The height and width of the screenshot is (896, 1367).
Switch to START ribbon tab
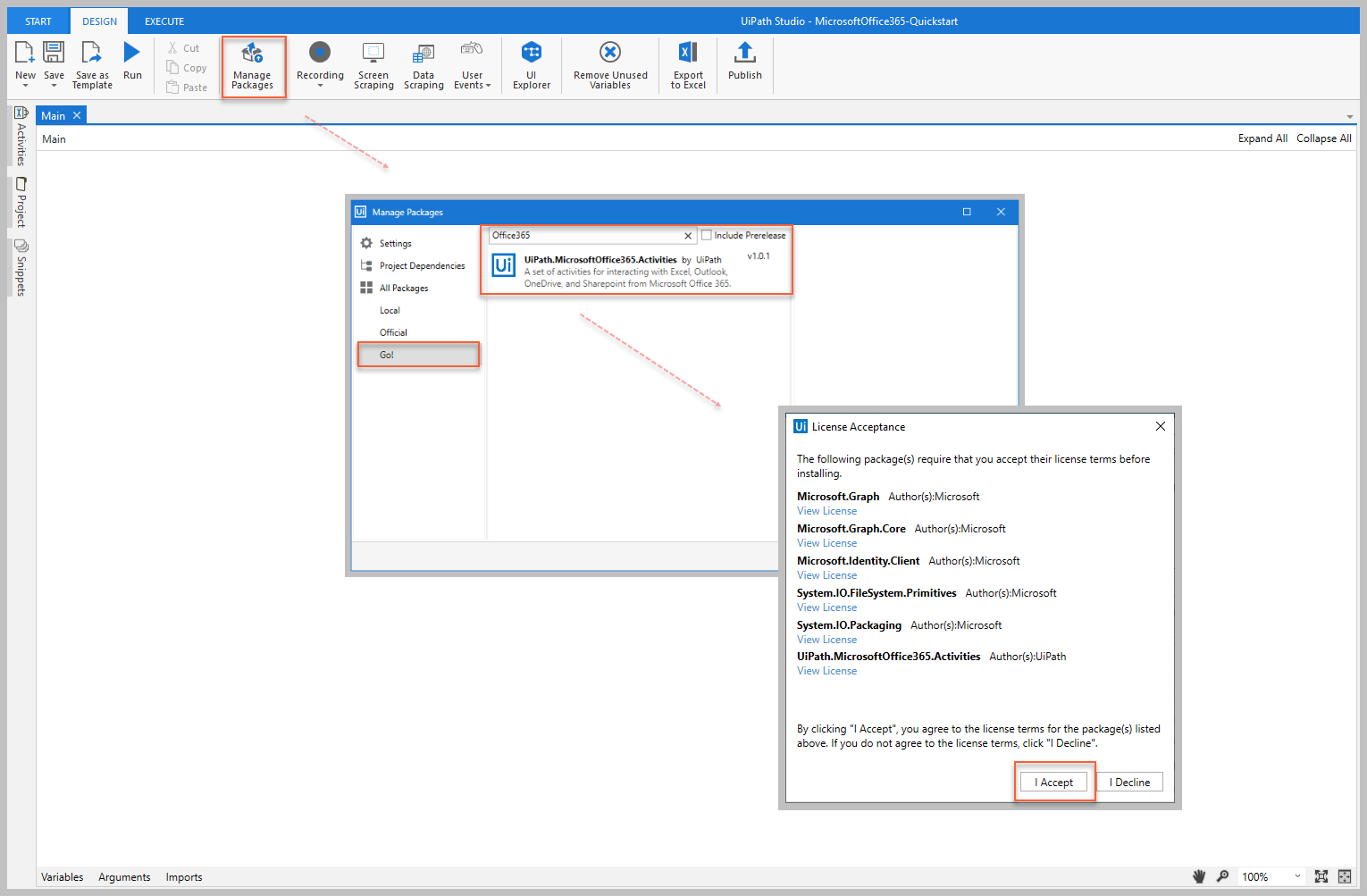point(38,21)
